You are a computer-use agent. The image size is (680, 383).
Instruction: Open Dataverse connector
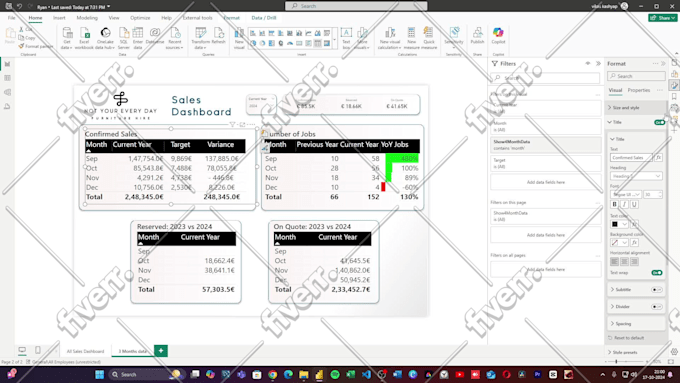click(155, 36)
